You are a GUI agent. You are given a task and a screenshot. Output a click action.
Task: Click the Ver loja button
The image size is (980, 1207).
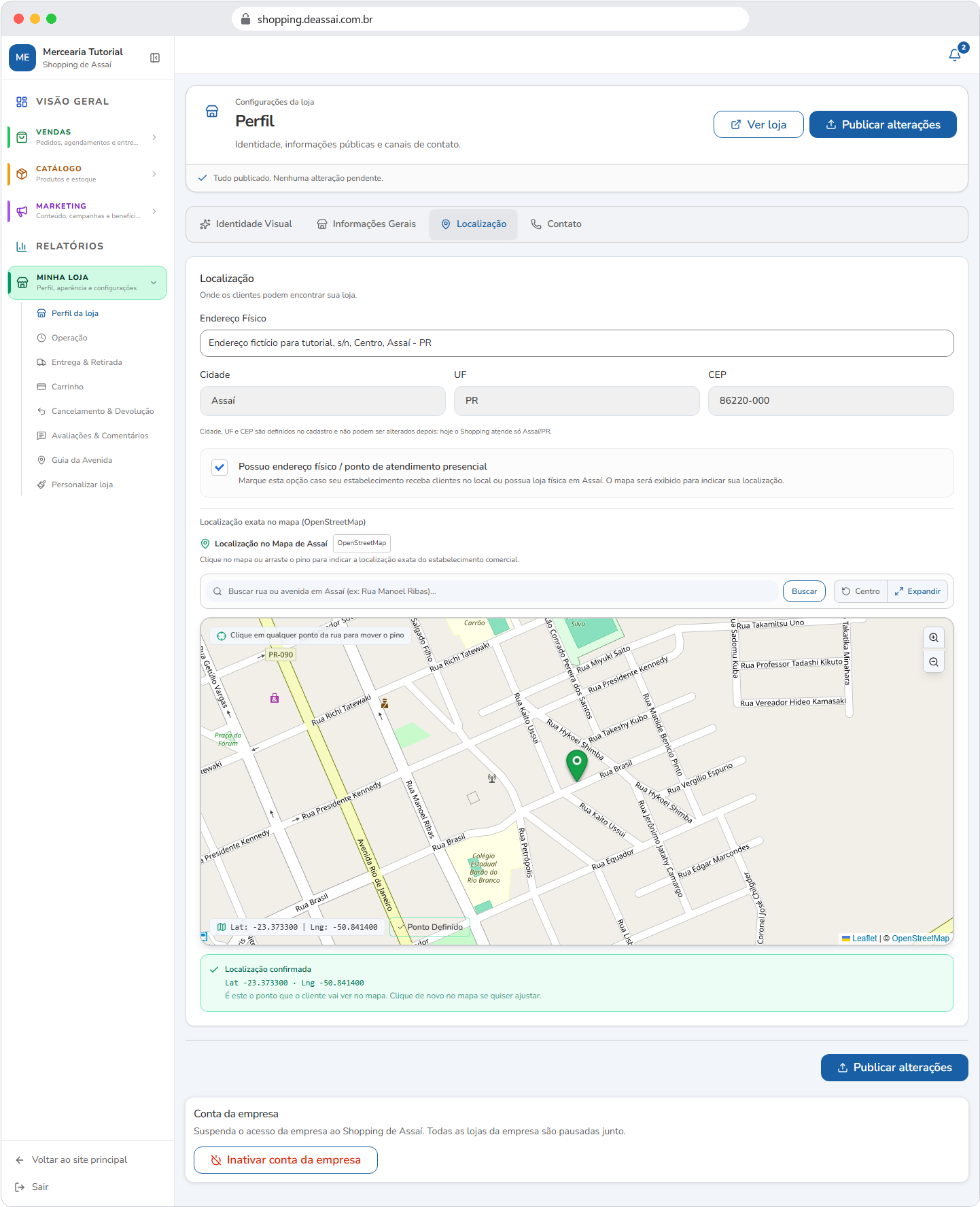(758, 124)
